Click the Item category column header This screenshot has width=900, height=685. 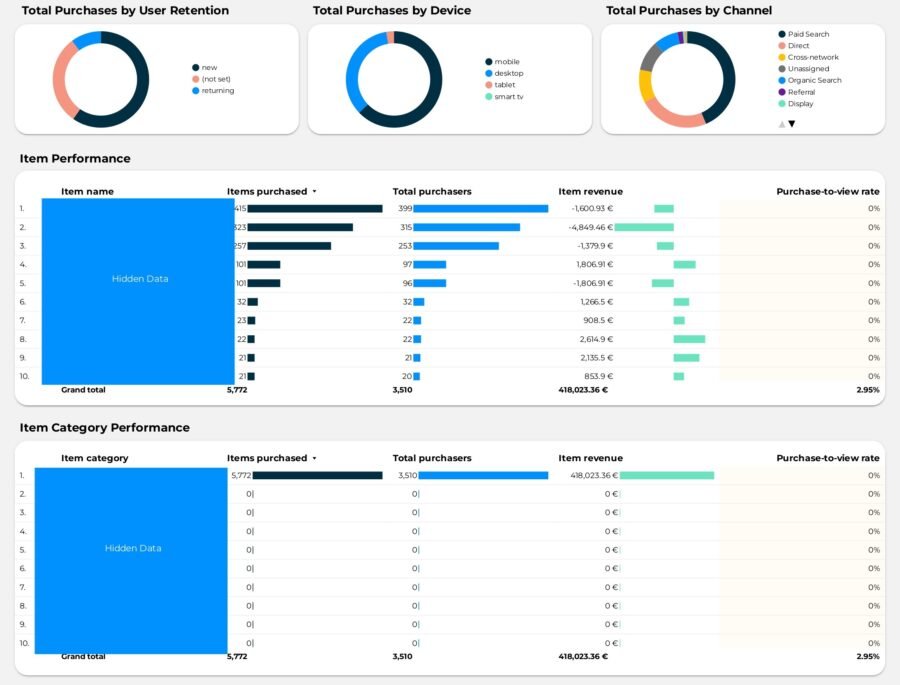point(95,458)
